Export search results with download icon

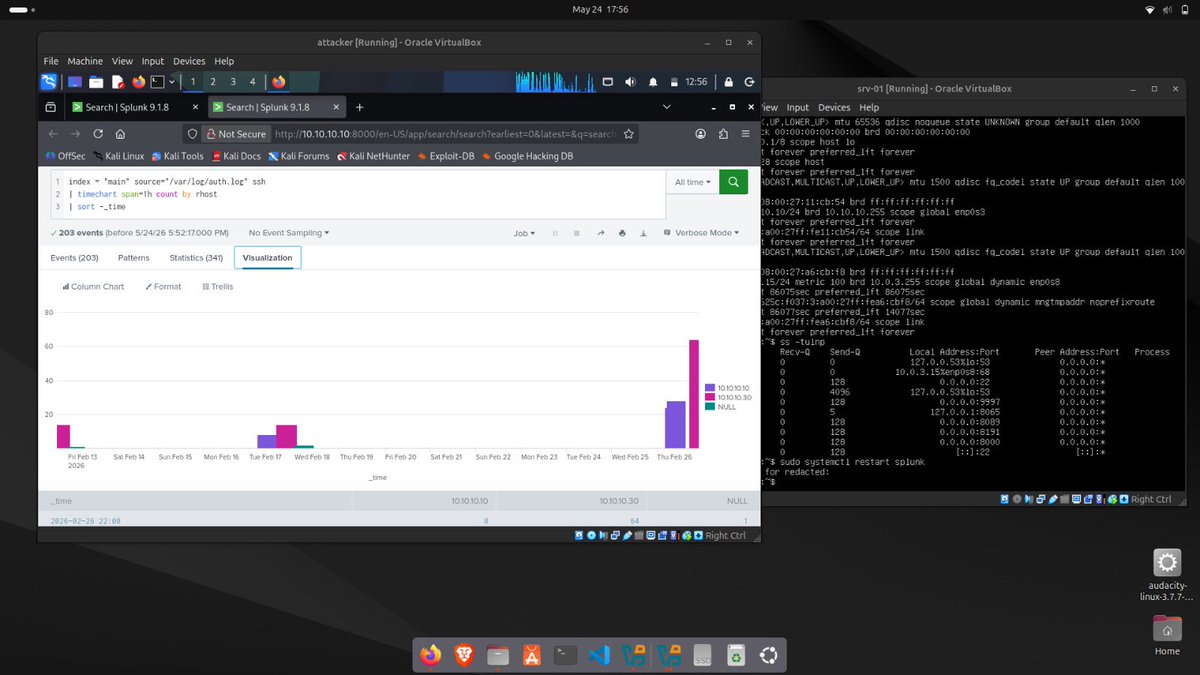(643, 233)
